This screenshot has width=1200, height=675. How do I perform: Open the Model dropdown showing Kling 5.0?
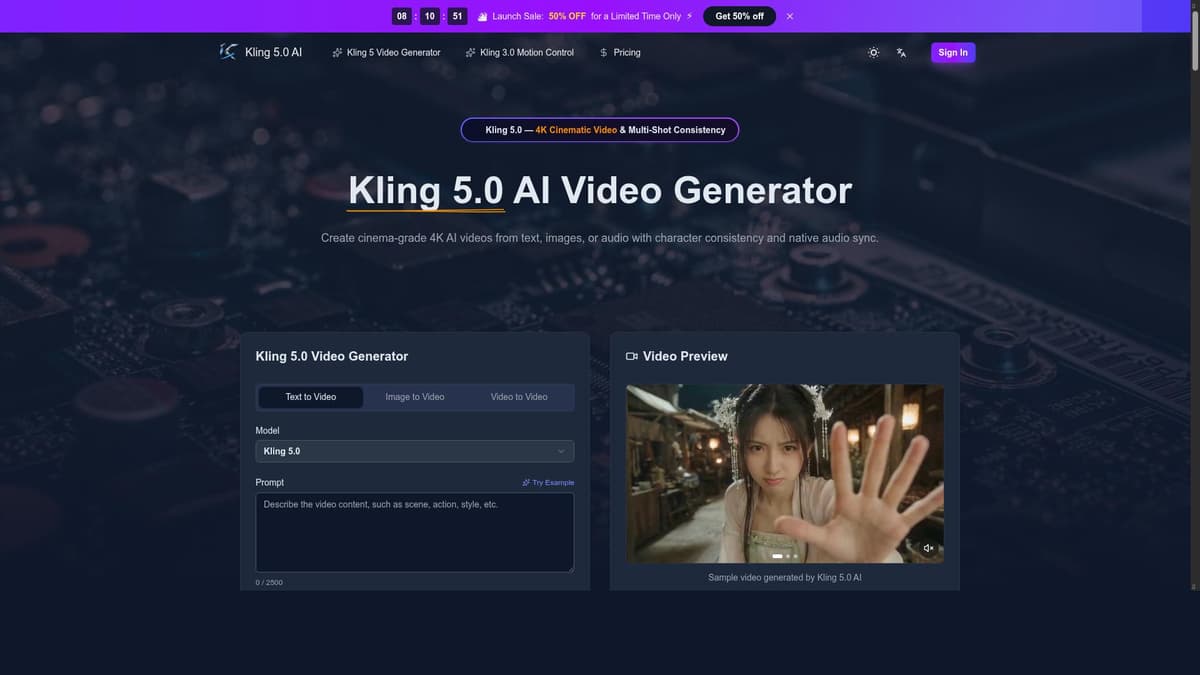tap(414, 450)
